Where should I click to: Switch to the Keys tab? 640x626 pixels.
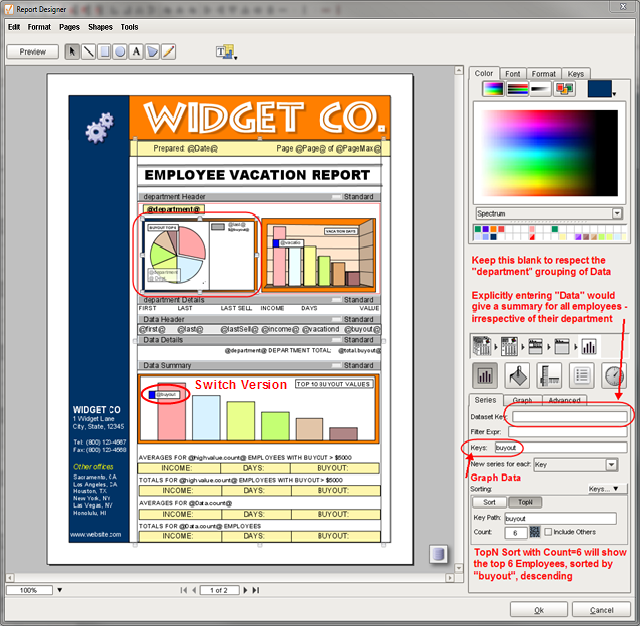[576, 74]
